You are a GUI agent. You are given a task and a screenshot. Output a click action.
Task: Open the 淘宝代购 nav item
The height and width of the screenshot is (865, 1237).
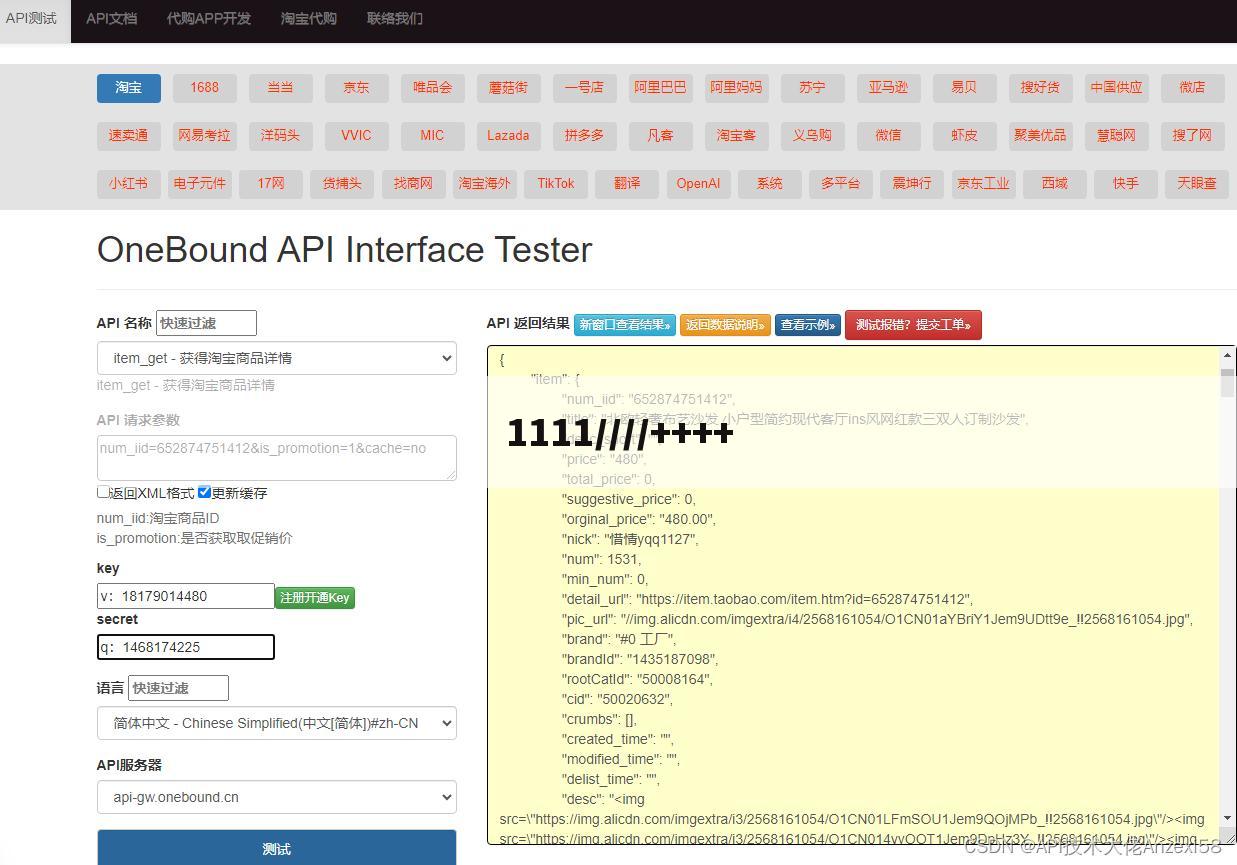pyautogui.click(x=309, y=19)
